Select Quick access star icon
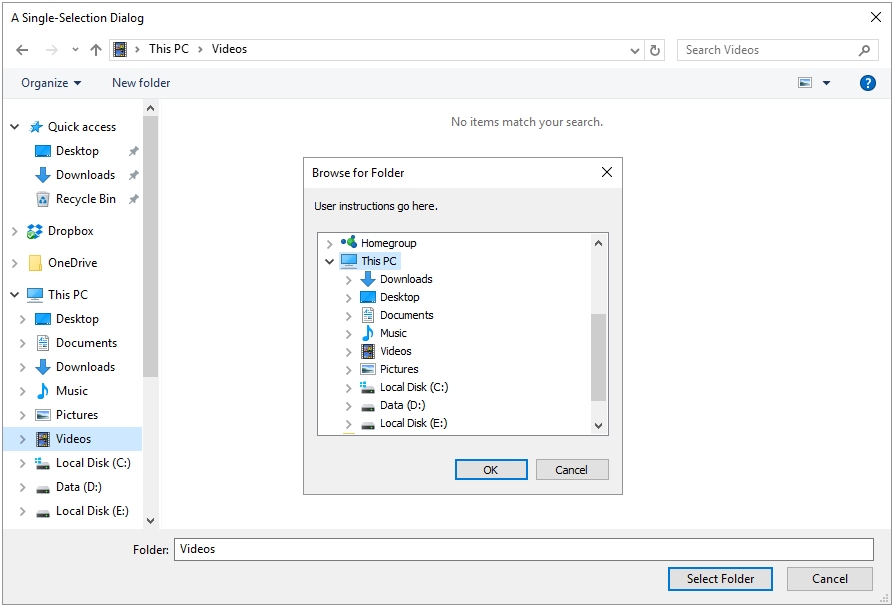894x607 pixels. (x=36, y=127)
